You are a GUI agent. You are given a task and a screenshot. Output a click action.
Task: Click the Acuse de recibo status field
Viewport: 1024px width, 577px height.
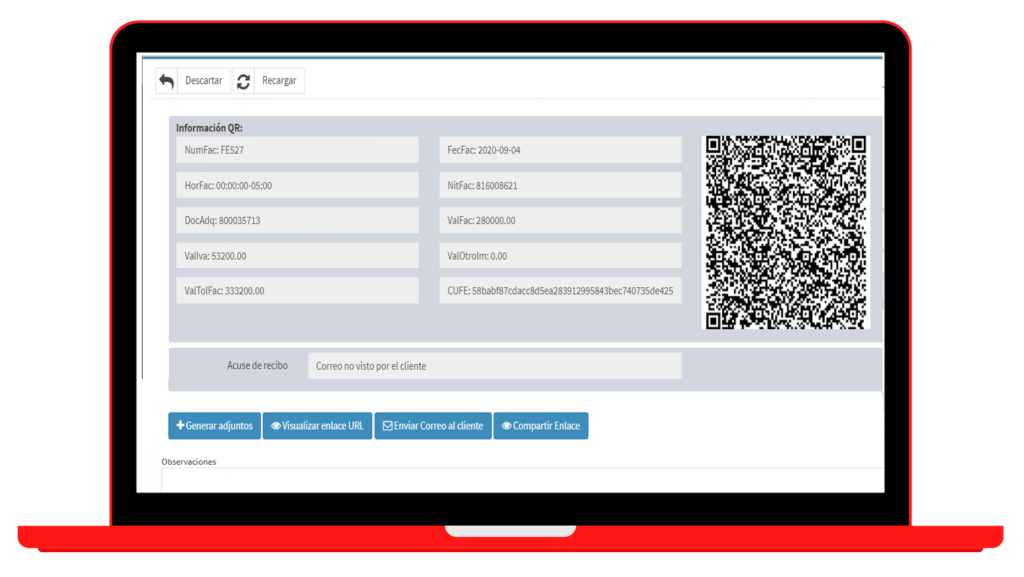pyautogui.click(x=495, y=366)
